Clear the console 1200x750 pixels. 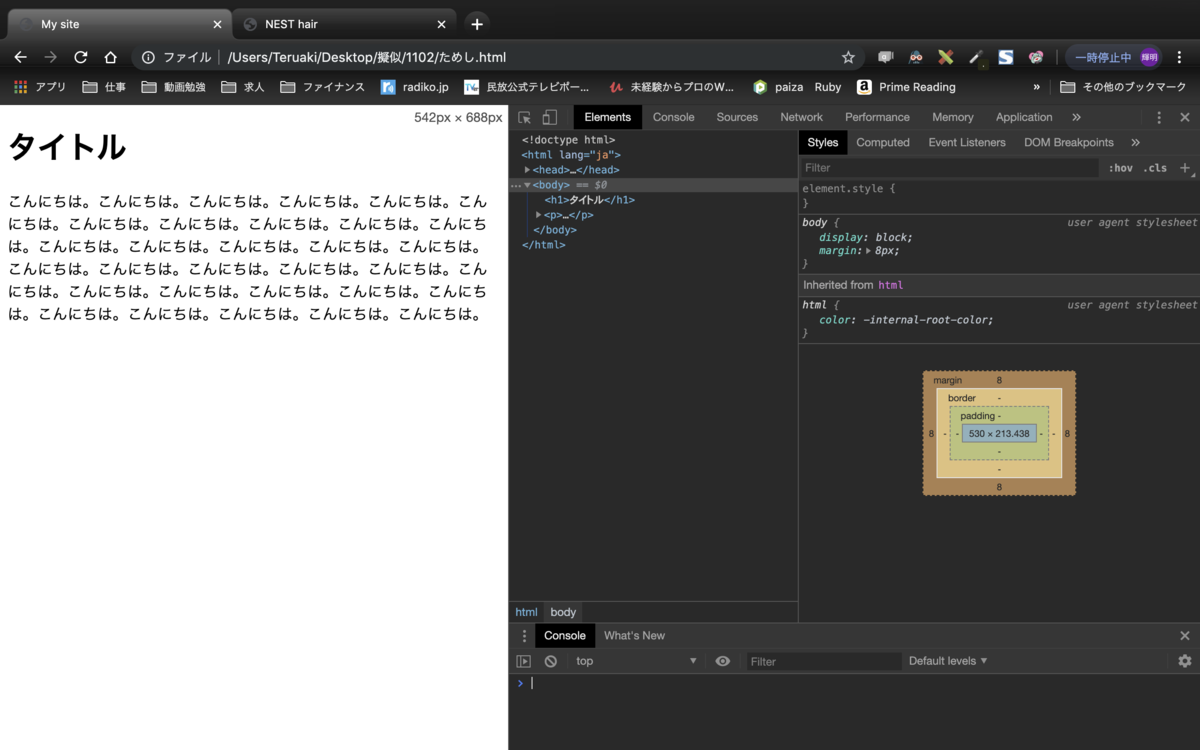point(551,661)
